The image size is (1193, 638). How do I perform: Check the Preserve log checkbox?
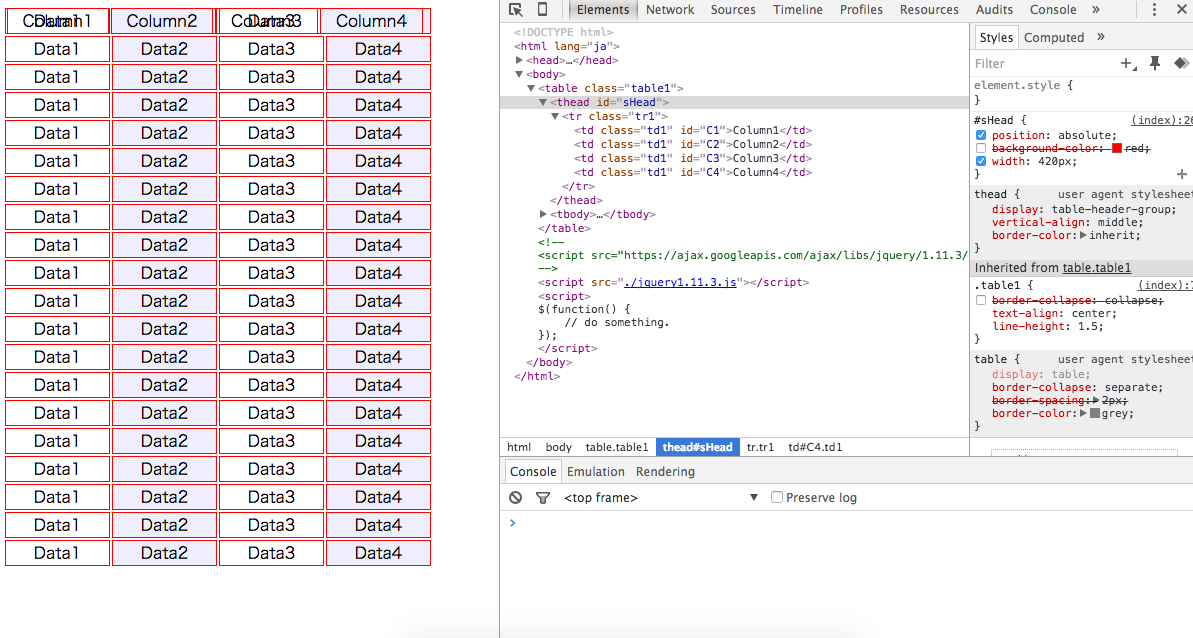(777, 498)
